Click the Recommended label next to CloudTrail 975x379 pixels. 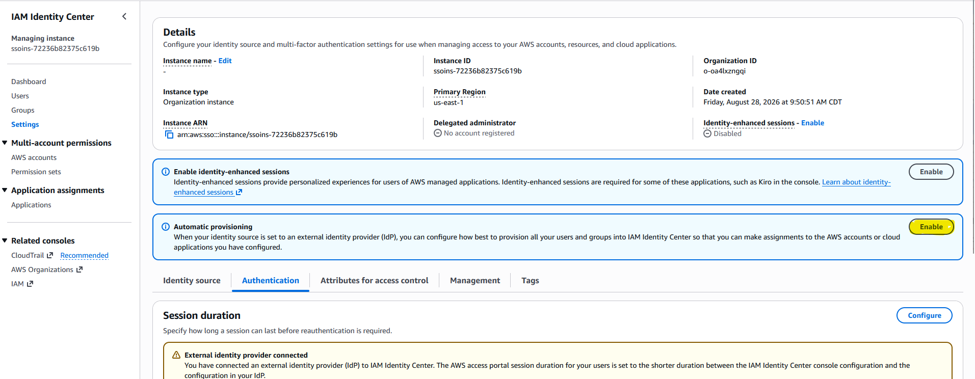tap(85, 255)
